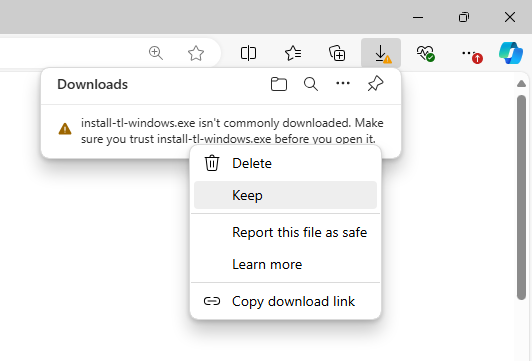Launch the Copilot sidebar icon

tap(511, 53)
